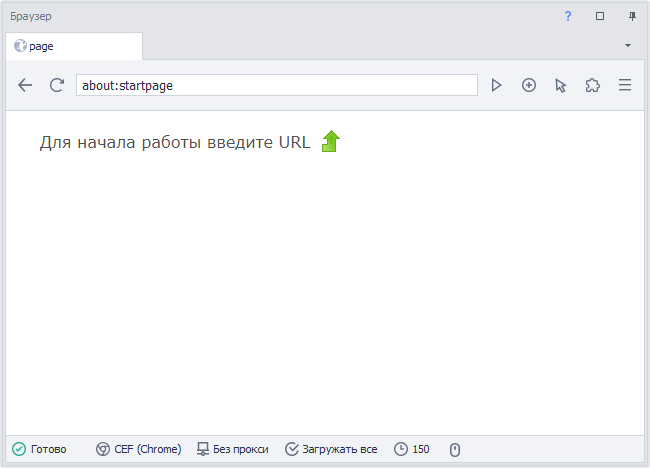Click the green up arrow on the start page
650x468 pixels.
[331, 142]
